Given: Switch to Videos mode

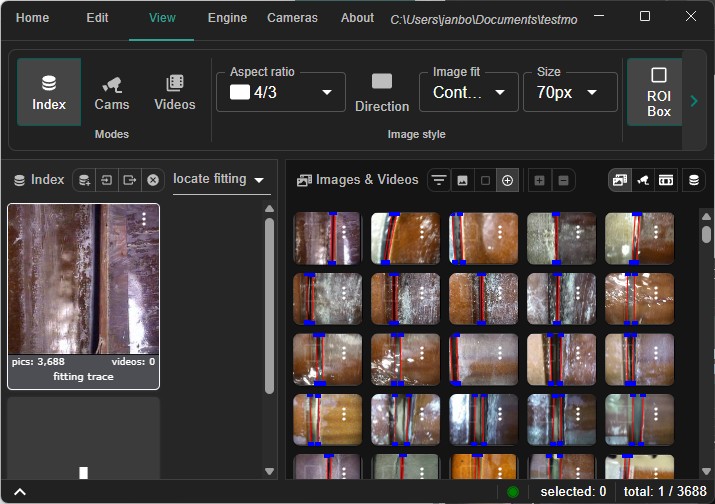Looking at the screenshot, I should click(174, 92).
